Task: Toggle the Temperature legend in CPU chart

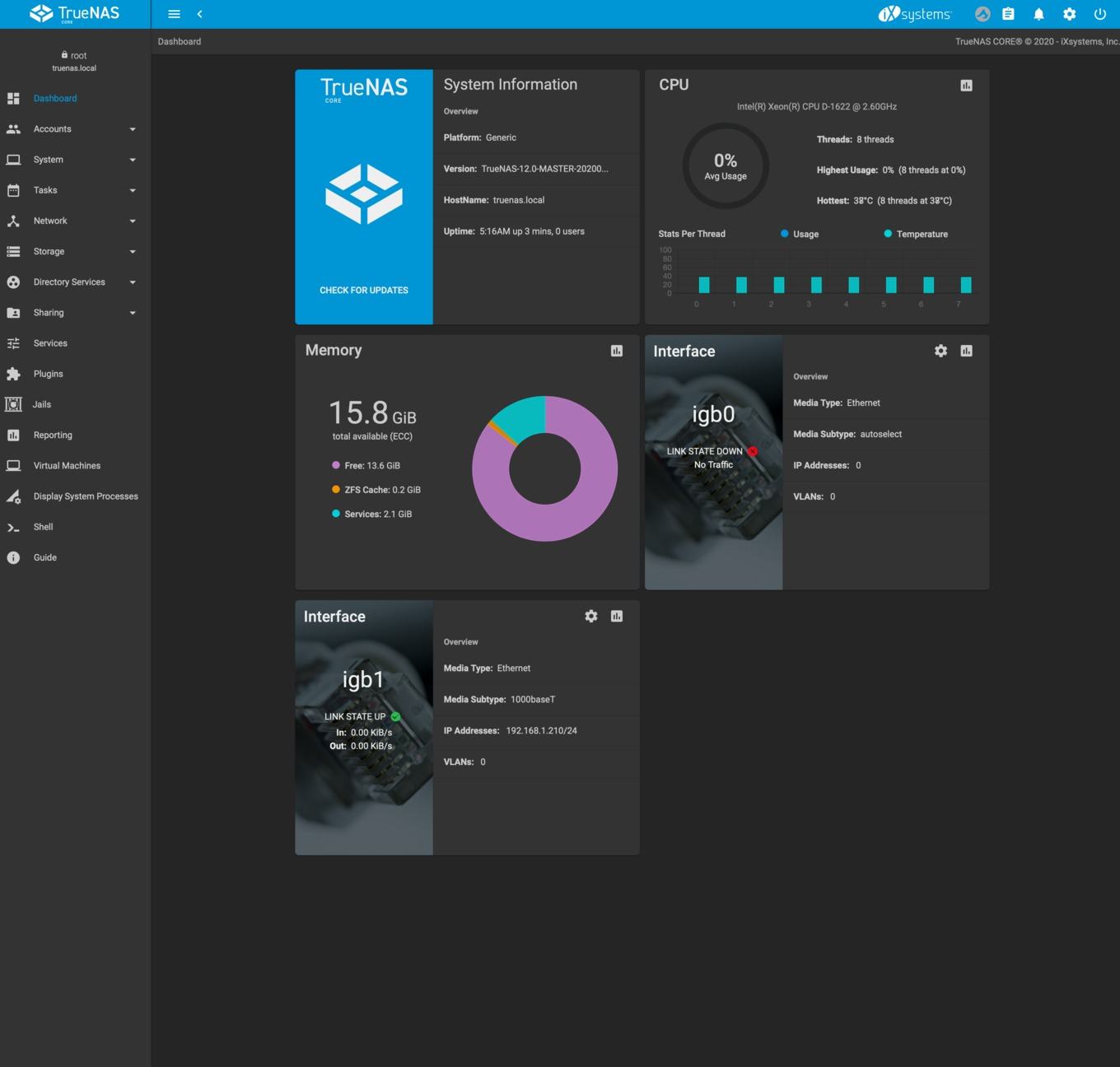Action: [x=916, y=234]
